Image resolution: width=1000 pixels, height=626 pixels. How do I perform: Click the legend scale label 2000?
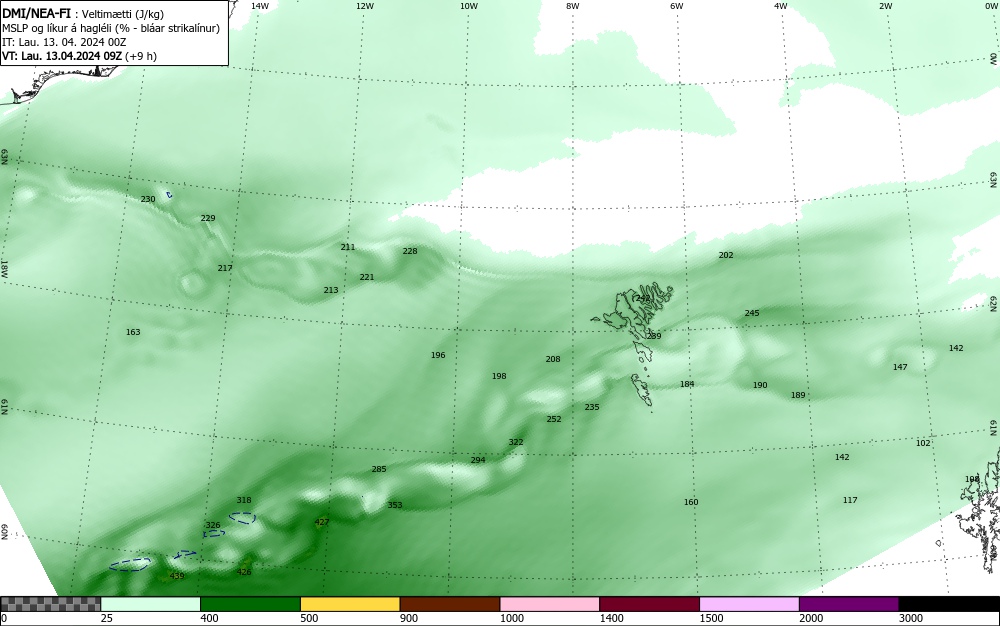coord(811,618)
